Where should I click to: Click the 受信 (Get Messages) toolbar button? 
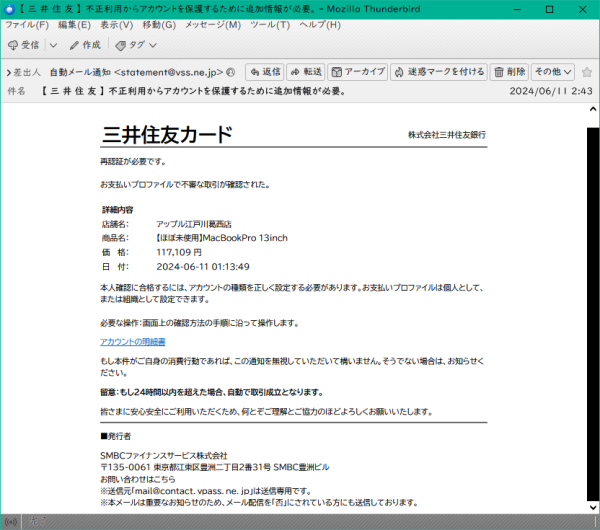point(24,45)
